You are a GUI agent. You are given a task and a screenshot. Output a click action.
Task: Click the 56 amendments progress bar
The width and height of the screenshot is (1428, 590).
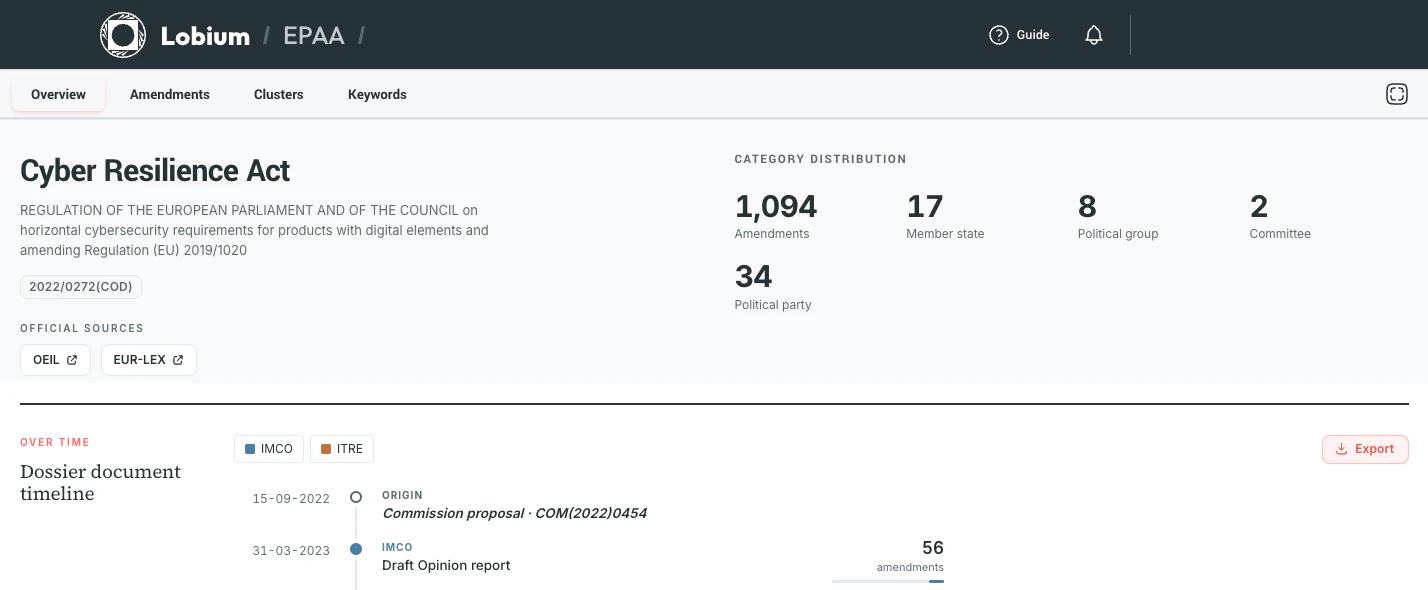(888, 581)
